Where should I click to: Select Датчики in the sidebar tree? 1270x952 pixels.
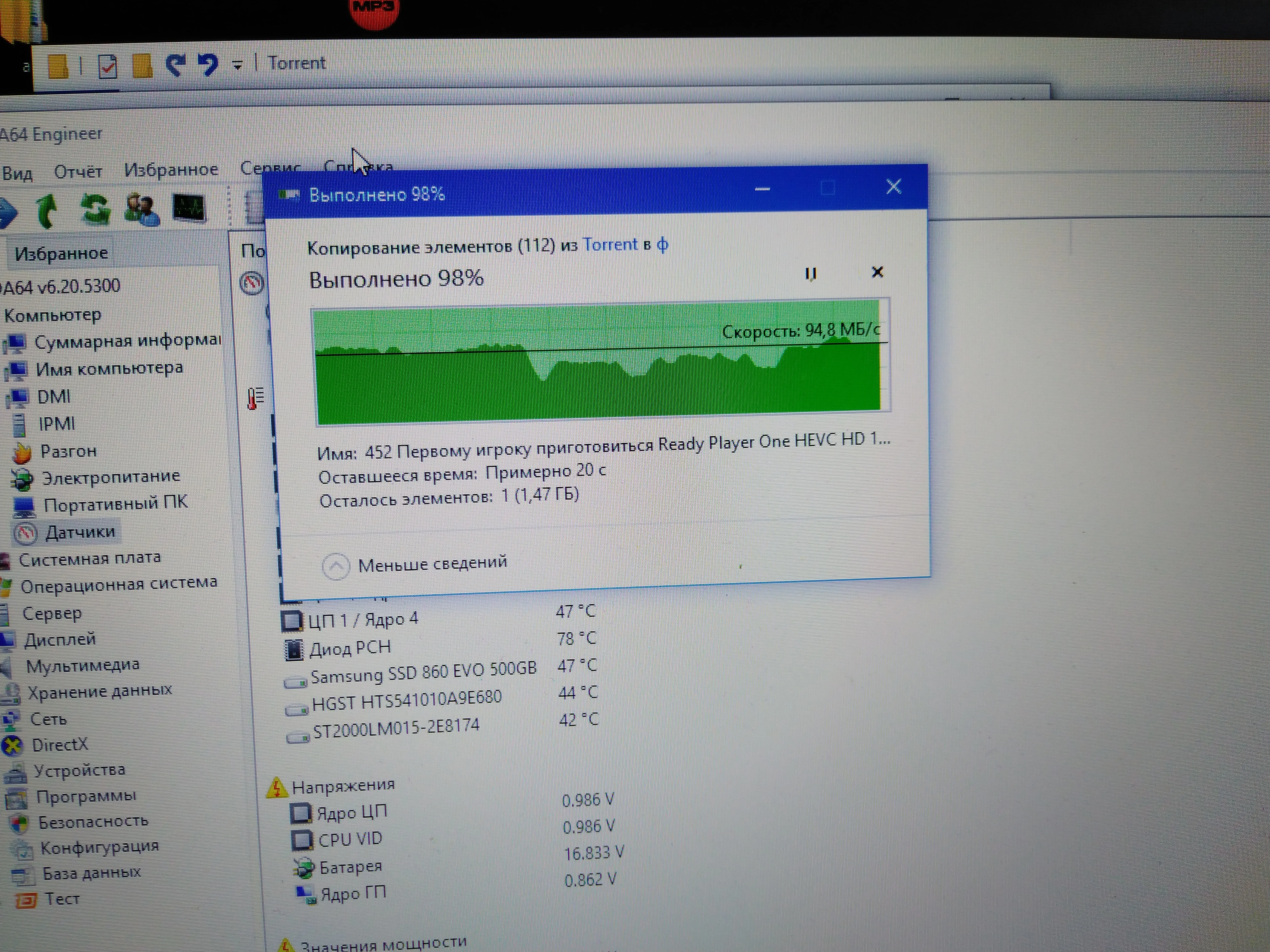tap(80, 532)
